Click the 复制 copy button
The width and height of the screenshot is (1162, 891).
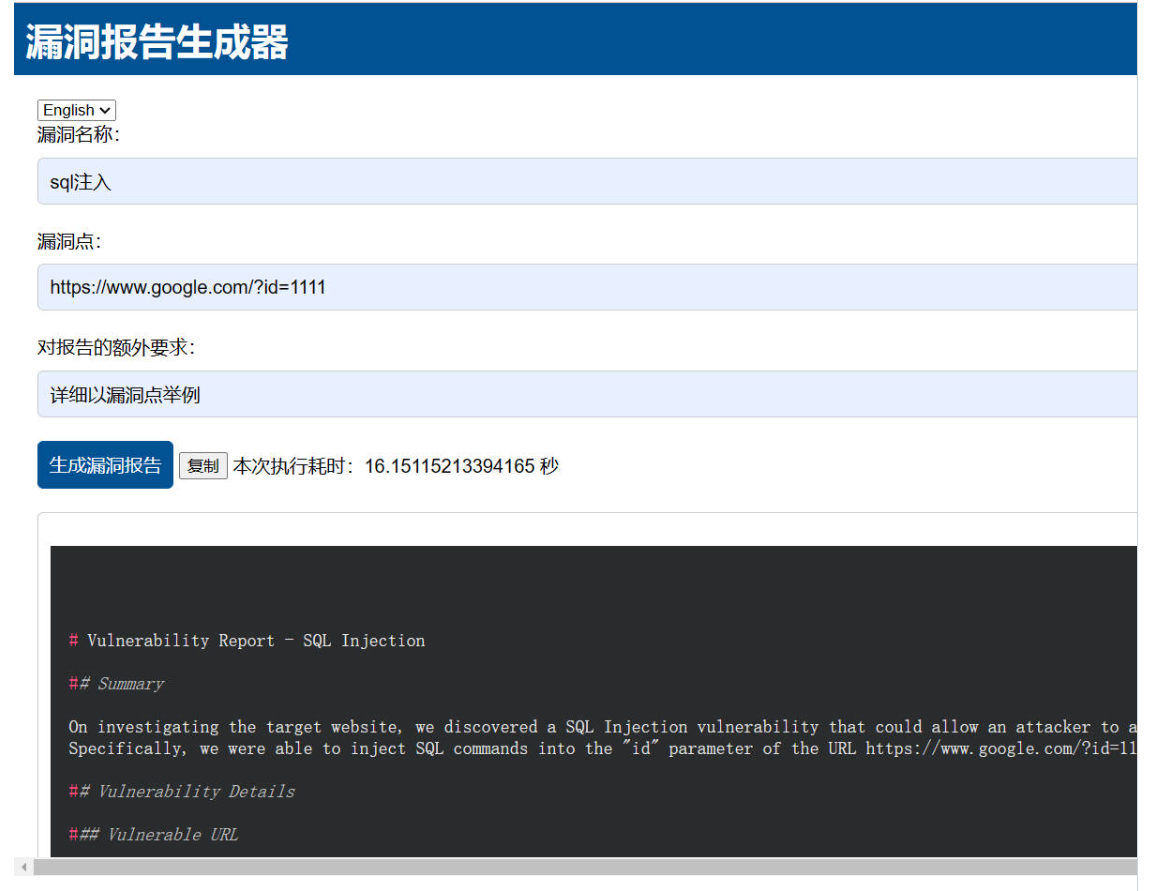pyautogui.click(x=203, y=466)
